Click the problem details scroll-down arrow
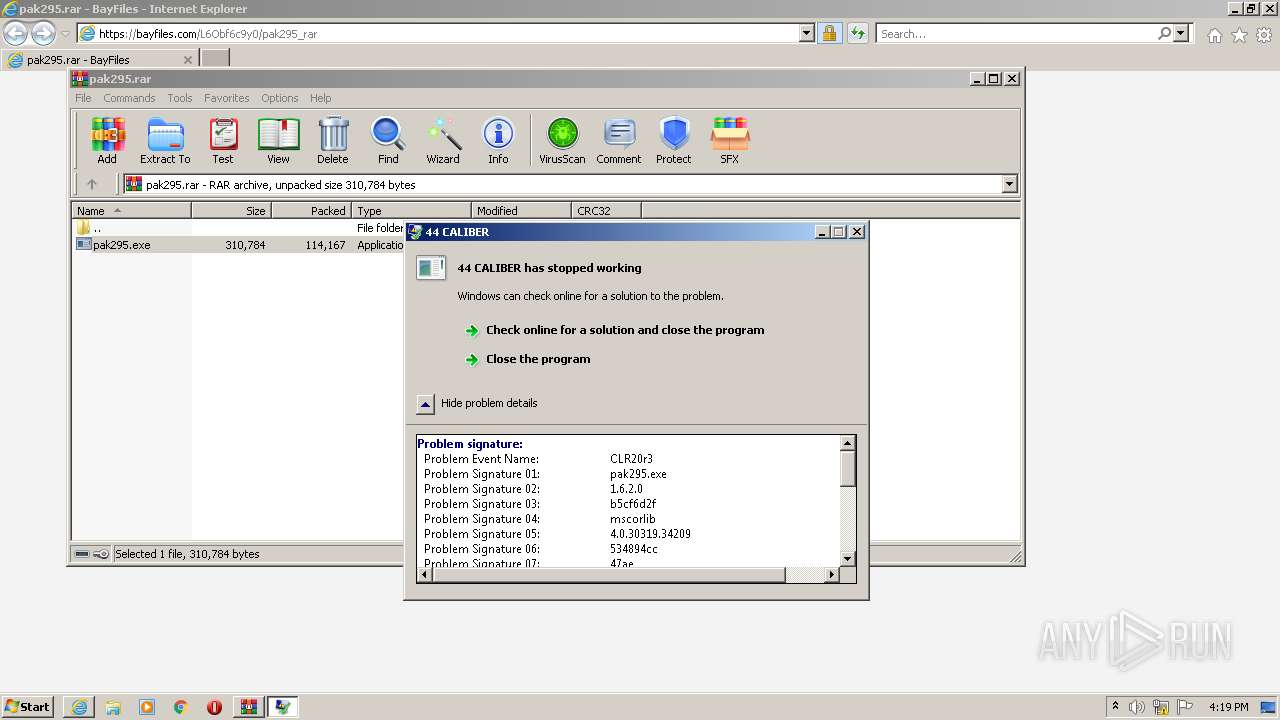This screenshot has height=720, width=1280. pos(847,559)
